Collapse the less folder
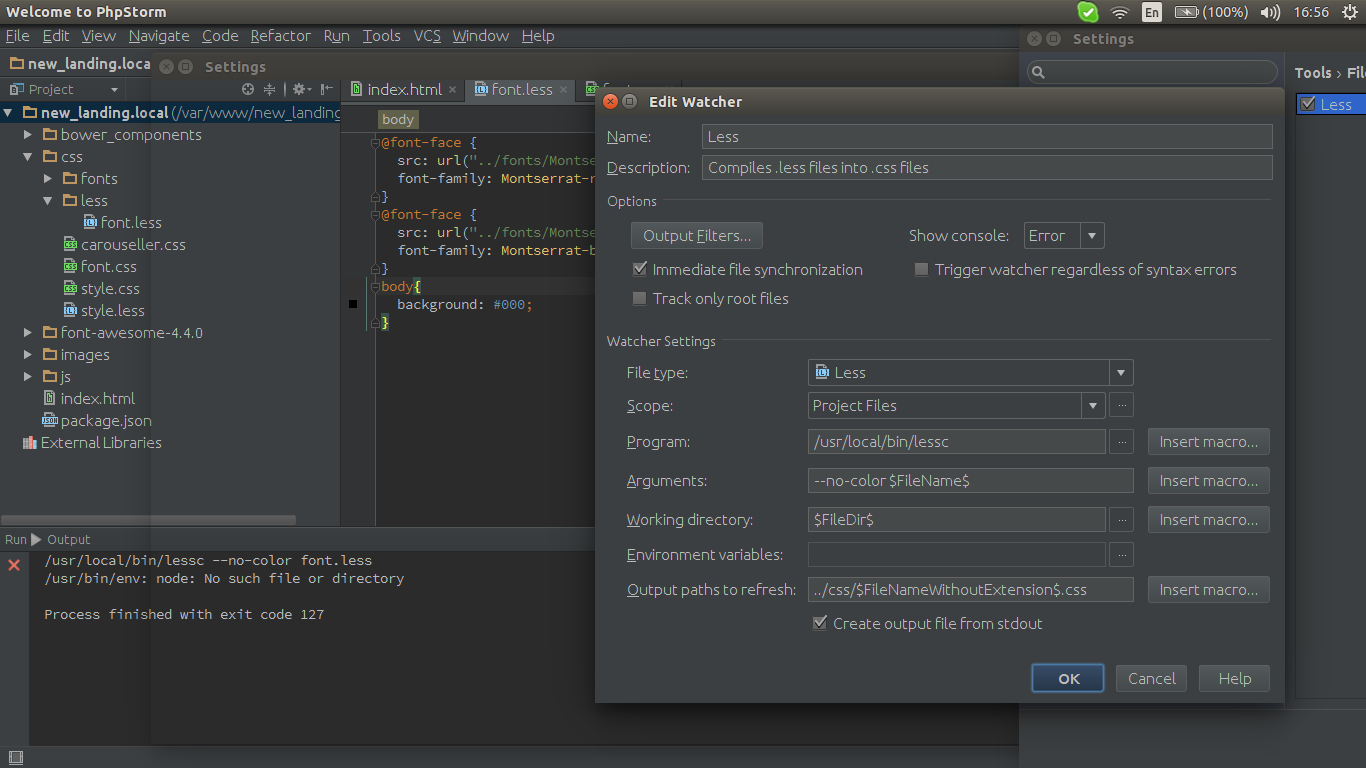Image resolution: width=1366 pixels, height=768 pixels. 48,200
